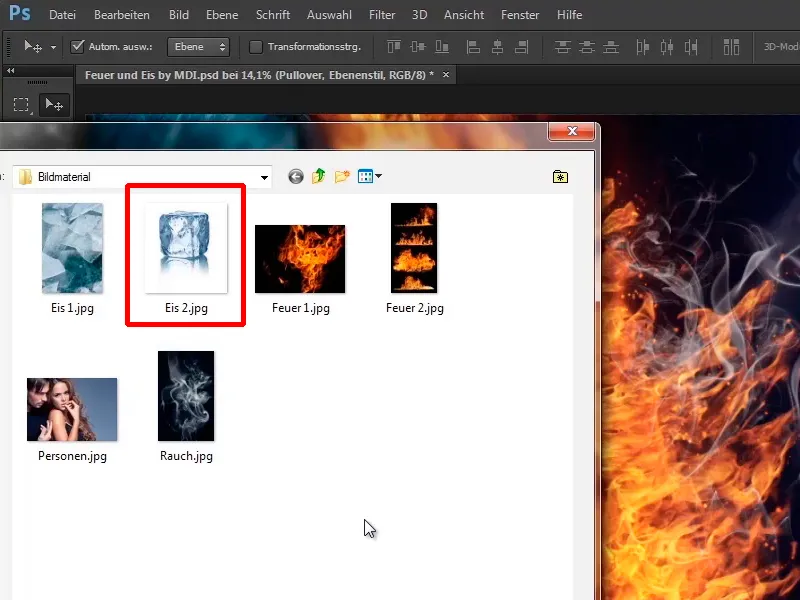Open the Hilfe menu
The width and height of the screenshot is (800, 600).
tap(569, 15)
